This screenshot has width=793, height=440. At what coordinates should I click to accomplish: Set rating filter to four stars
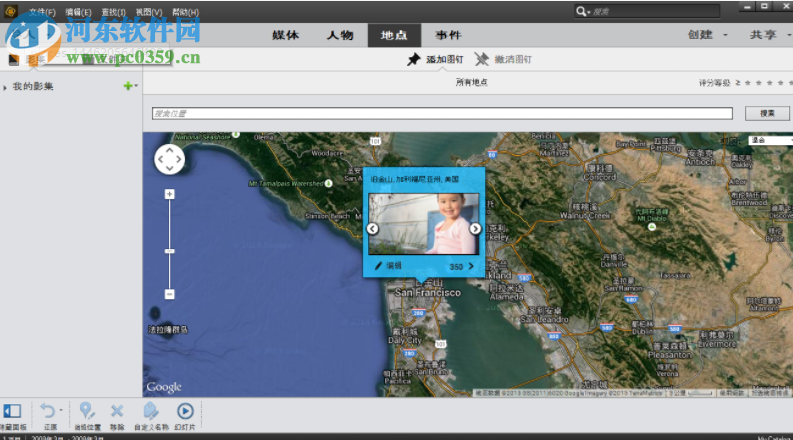[781, 83]
